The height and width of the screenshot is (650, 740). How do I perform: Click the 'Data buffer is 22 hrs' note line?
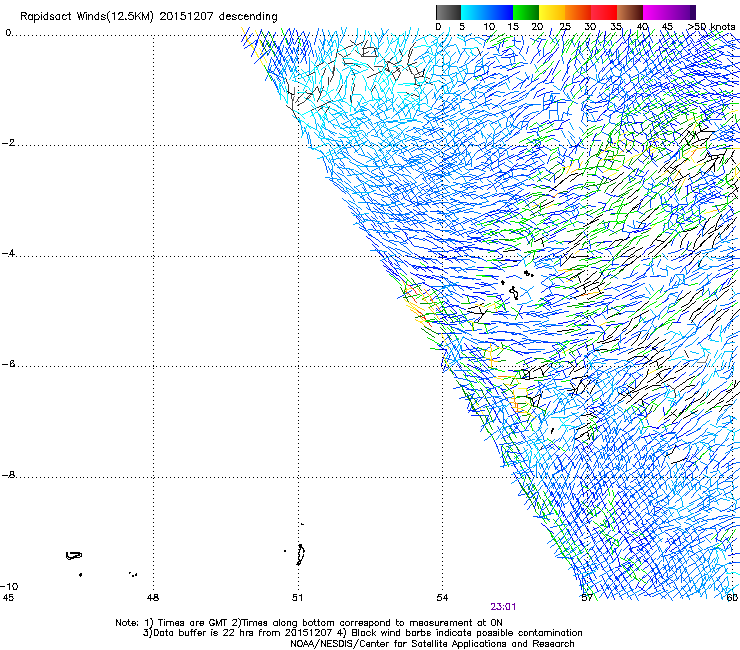tap(362, 633)
